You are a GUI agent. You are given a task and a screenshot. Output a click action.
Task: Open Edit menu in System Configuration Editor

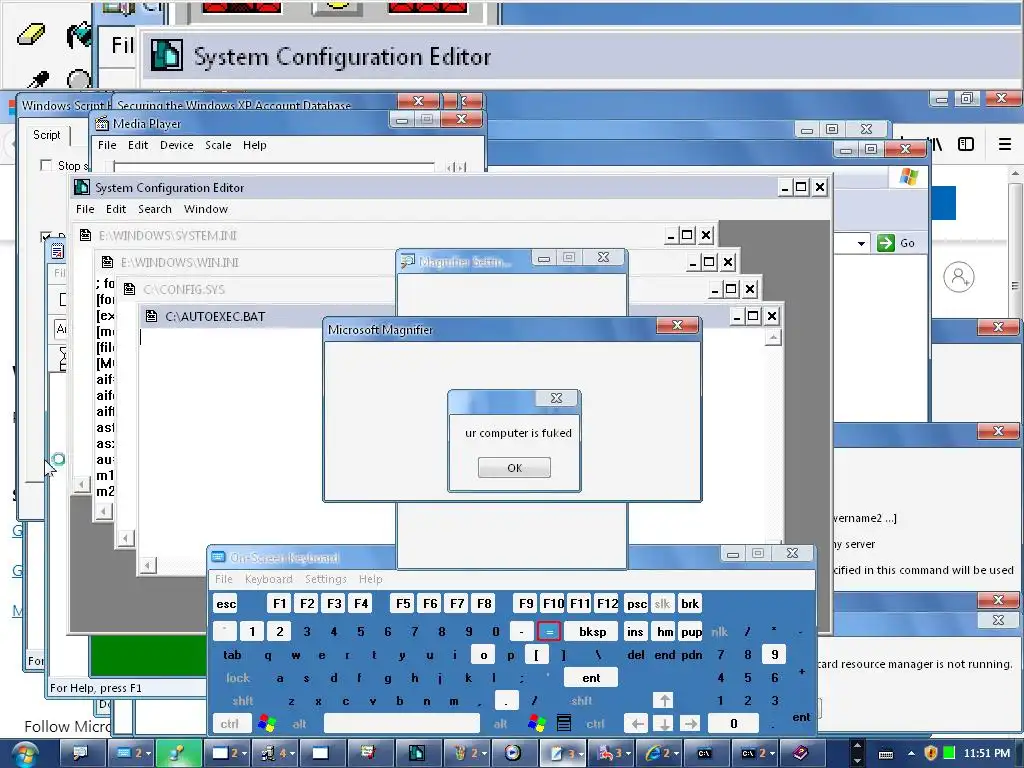[116, 209]
